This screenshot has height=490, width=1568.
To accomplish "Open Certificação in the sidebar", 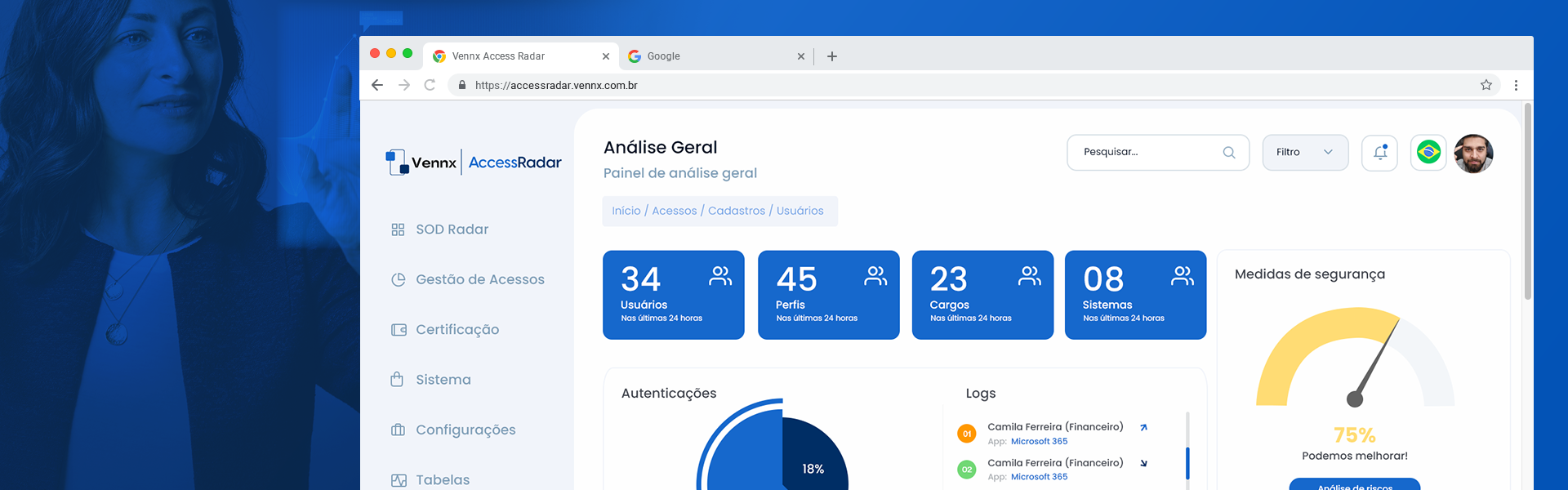I will (457, 330).
